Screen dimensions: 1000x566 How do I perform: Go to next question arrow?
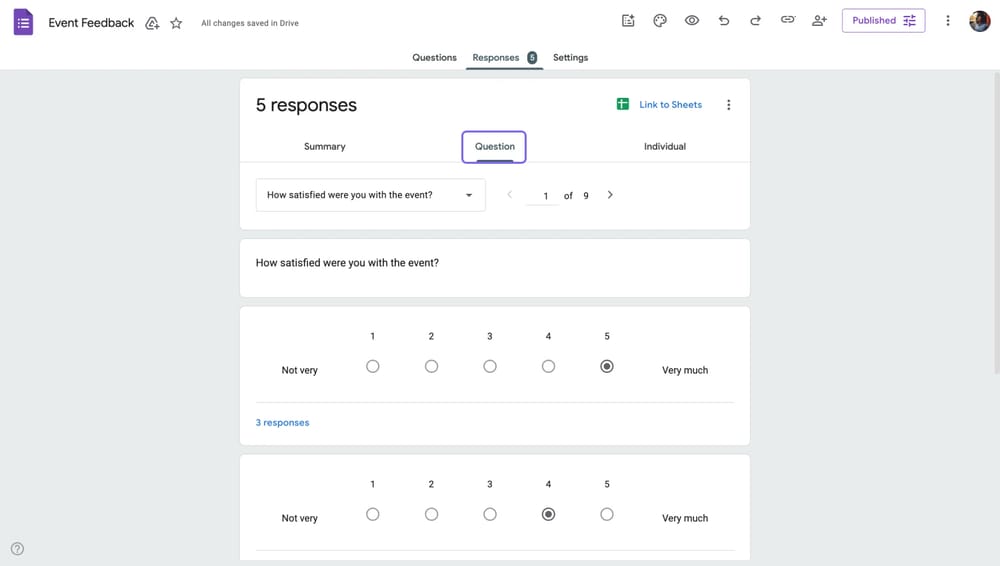coord(610,195)
